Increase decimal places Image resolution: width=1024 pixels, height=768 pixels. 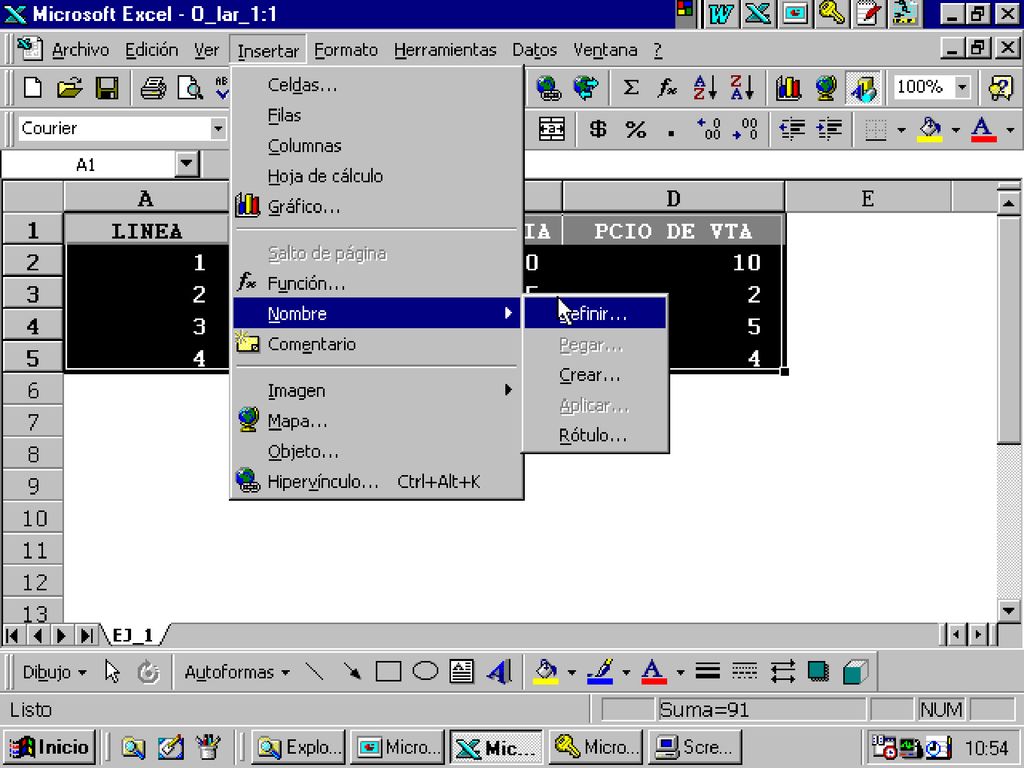708,129
